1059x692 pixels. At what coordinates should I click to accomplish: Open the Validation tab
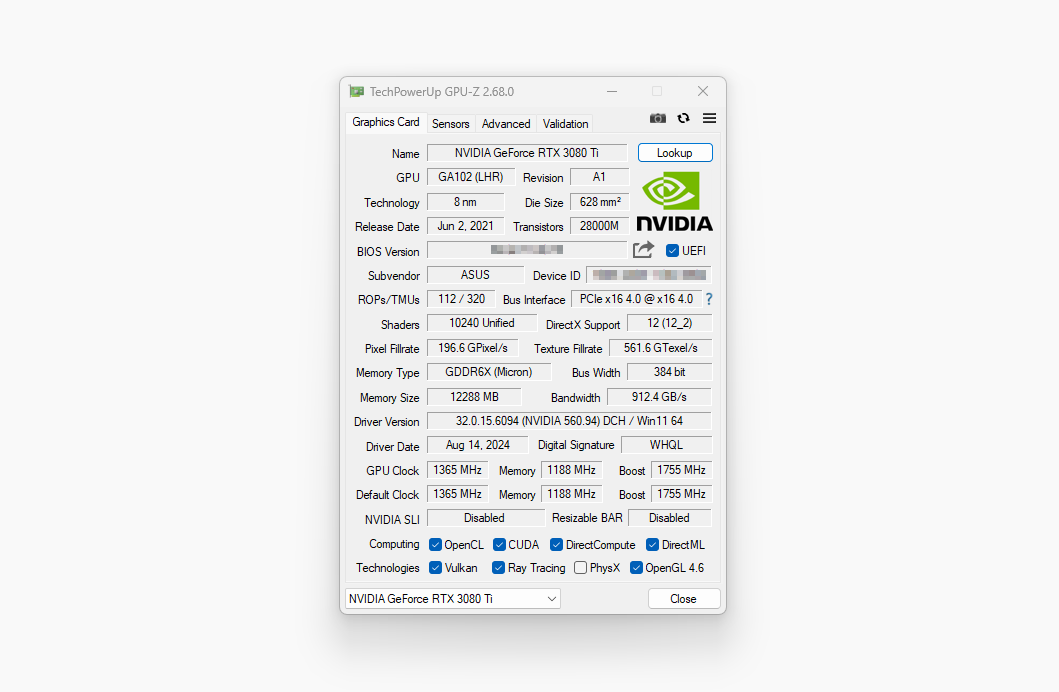click(565, 124)
